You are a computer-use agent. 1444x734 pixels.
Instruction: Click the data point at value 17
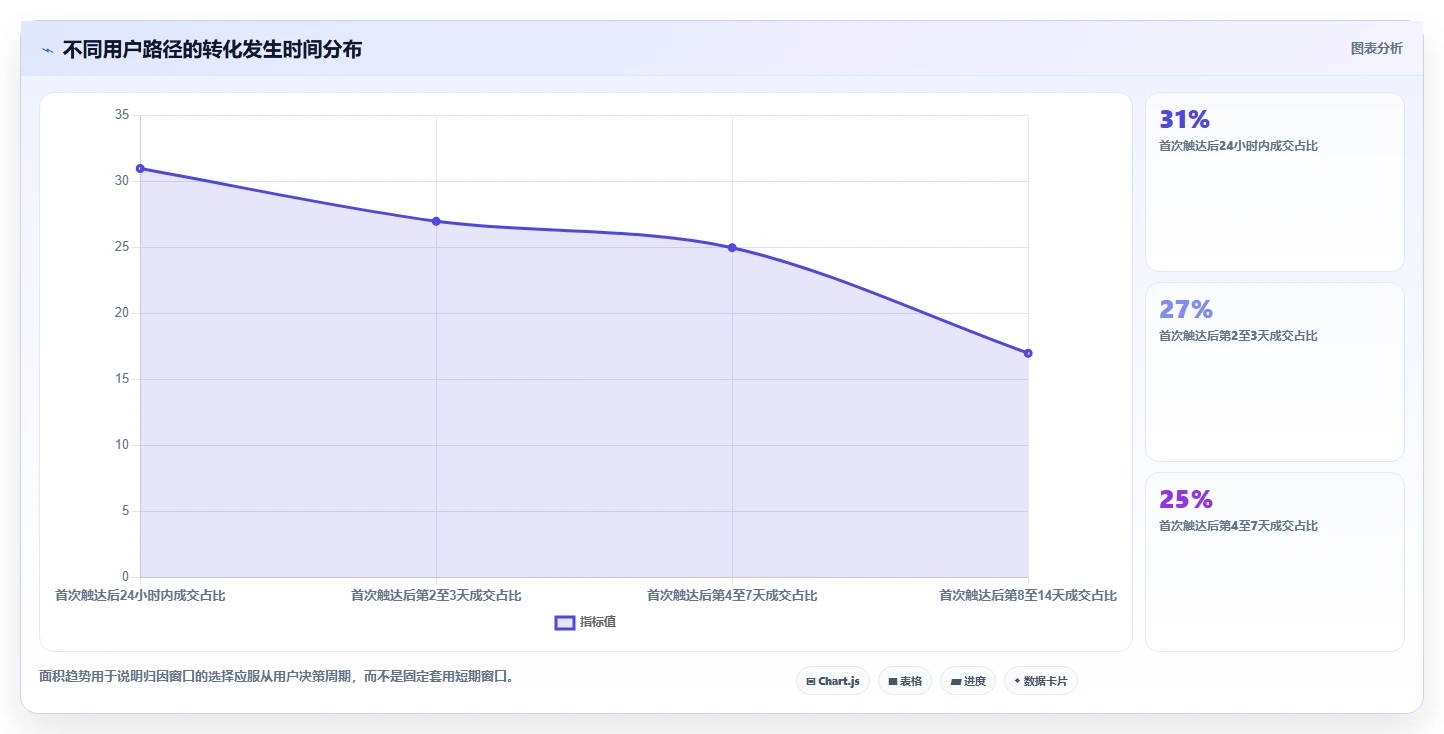point(1028,353)
